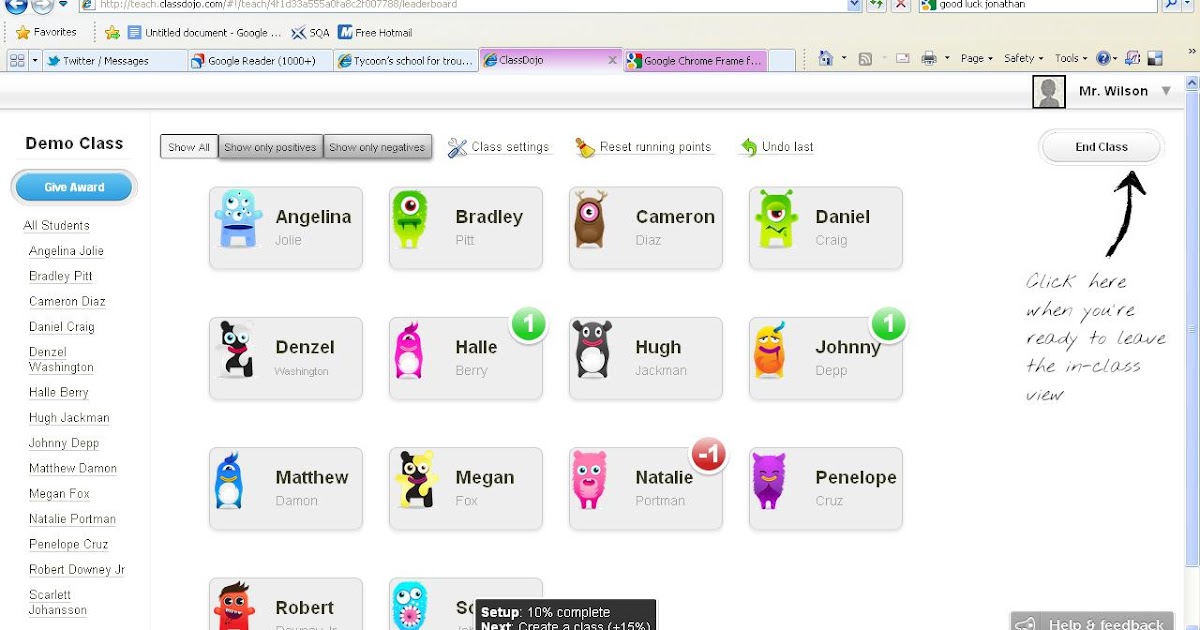Click the RSS feeds icon in the command bar
This screenshot has width=1200, height=630.
(x=866, y=59)
